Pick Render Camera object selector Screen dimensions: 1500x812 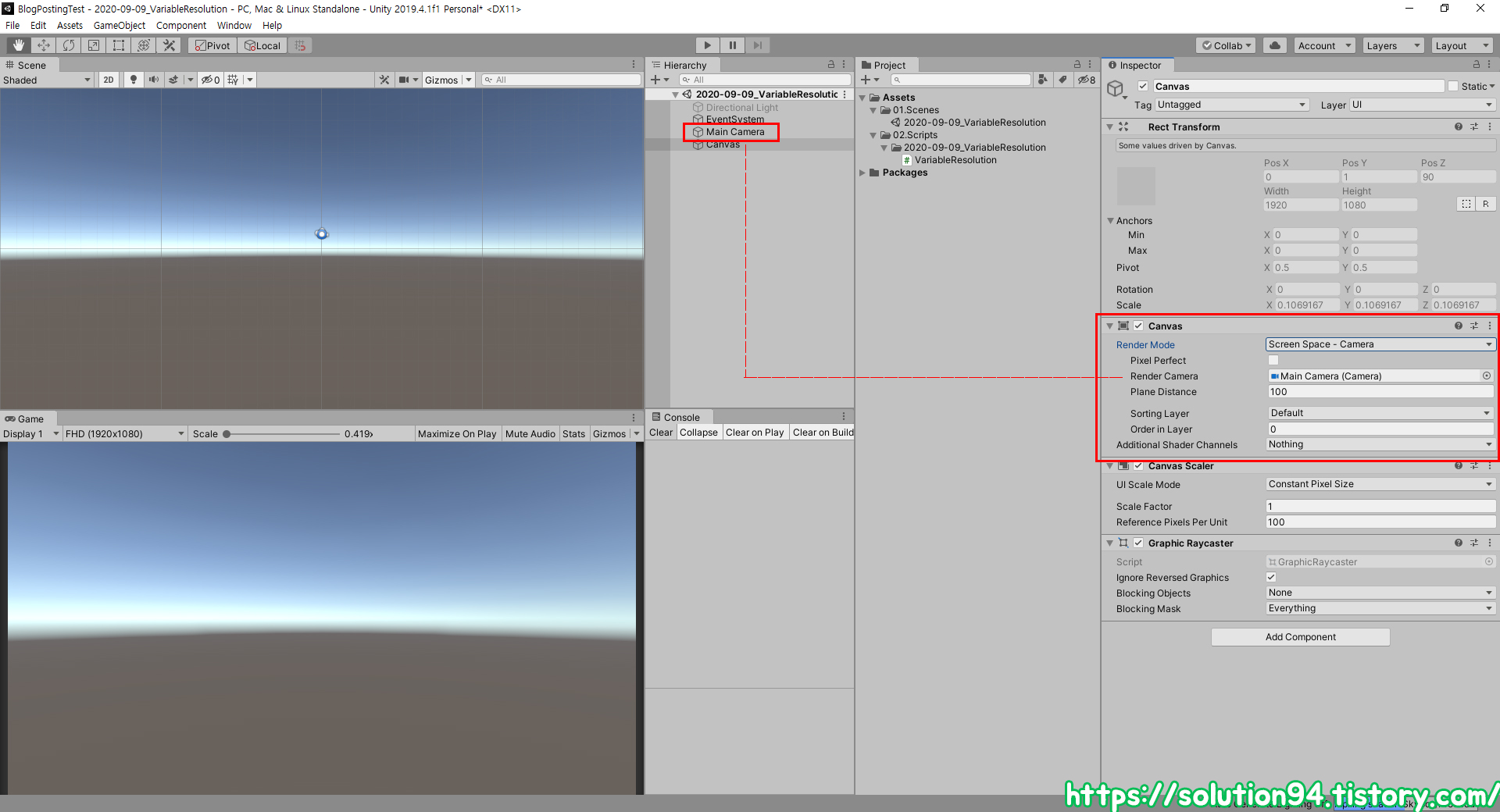click(1487, 376)
